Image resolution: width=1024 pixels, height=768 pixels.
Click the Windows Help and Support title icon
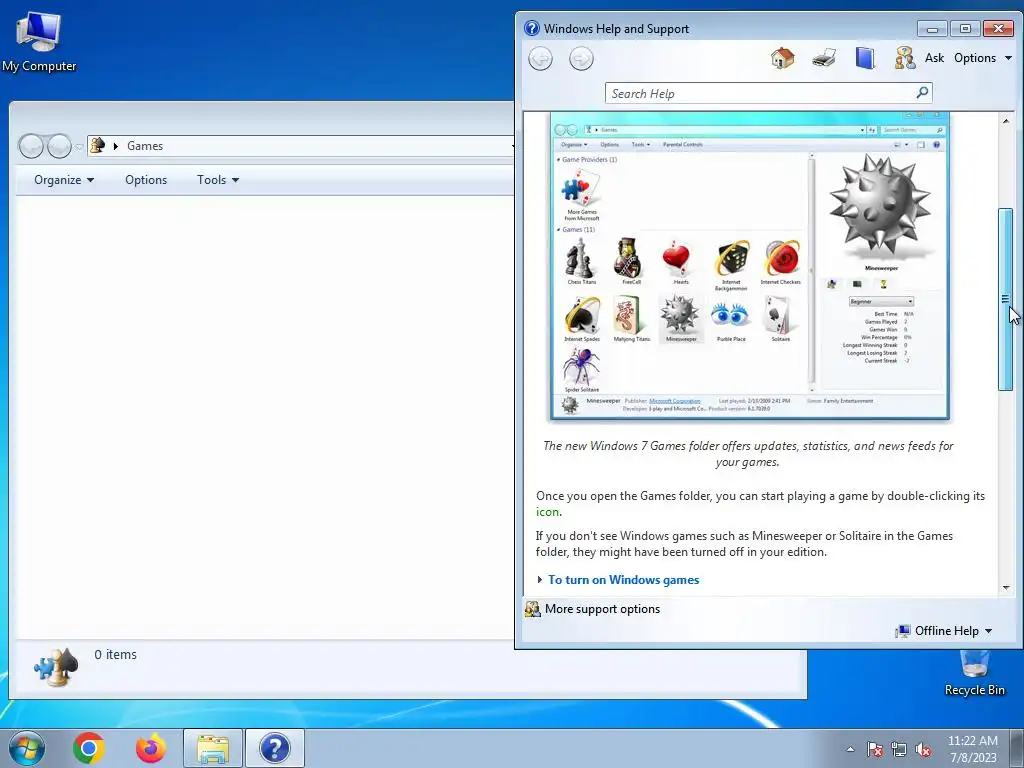click(x=532, y=28)
